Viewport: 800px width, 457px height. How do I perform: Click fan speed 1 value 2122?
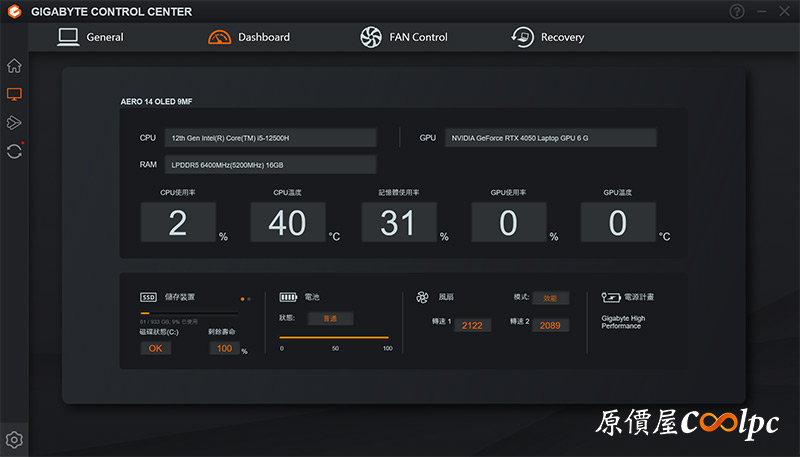pyautogui.click(x=472, y=325)
